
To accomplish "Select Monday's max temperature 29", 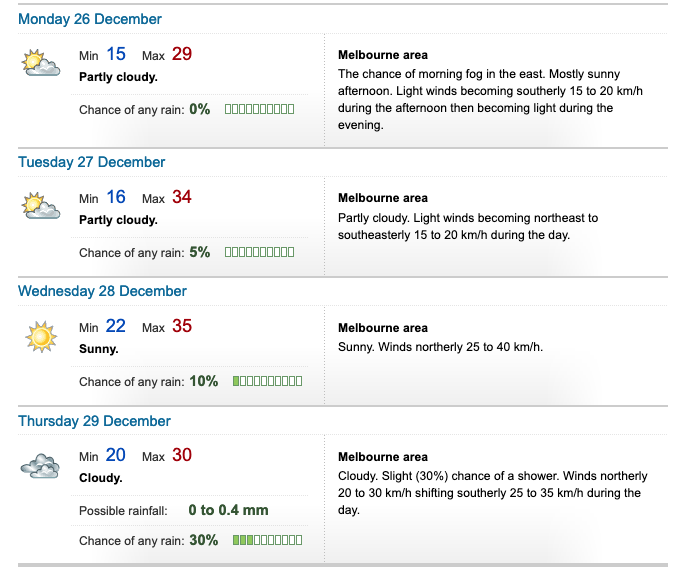I will tap(182, 54).
